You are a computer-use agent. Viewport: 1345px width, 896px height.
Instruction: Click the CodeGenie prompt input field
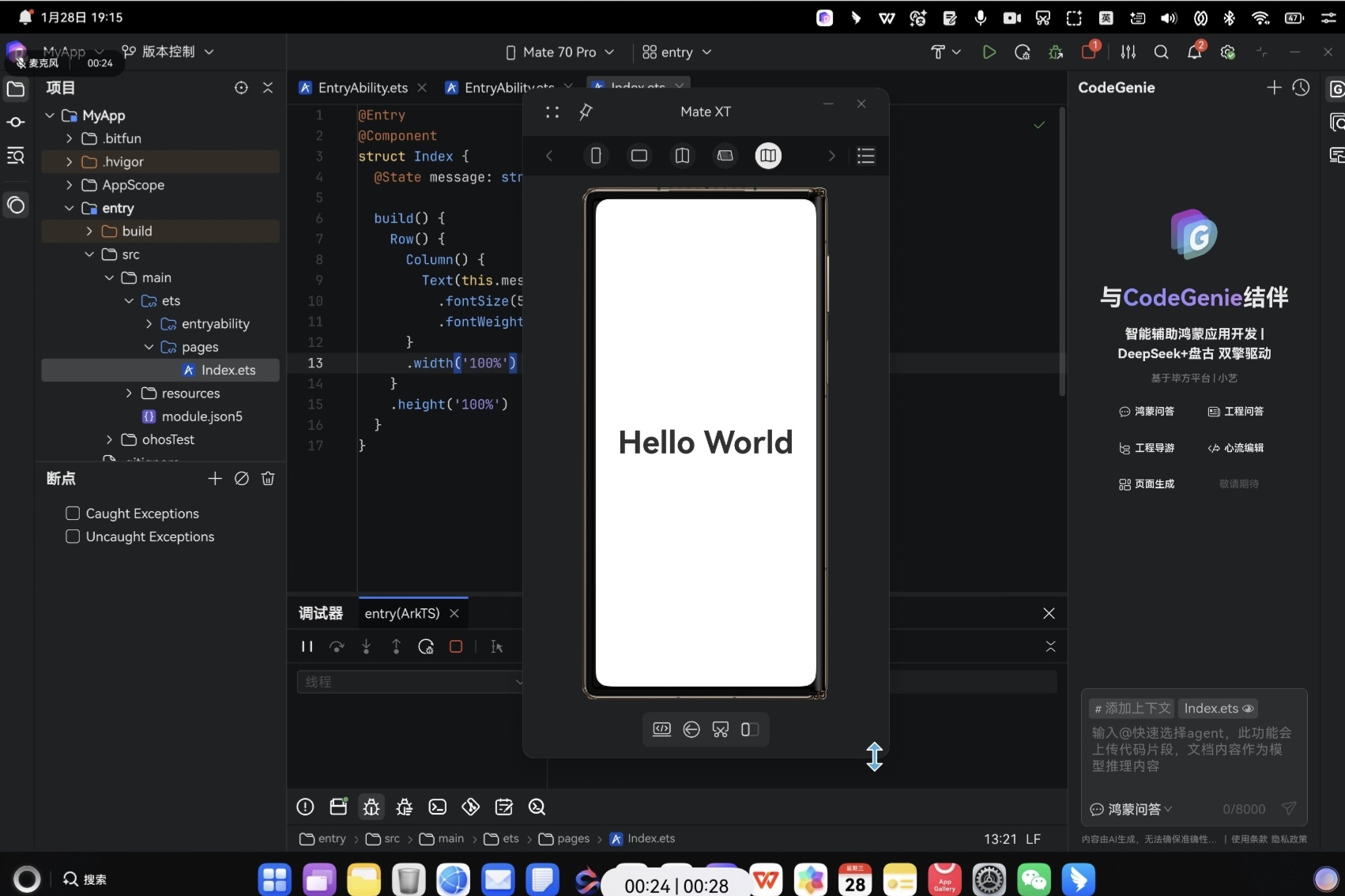tap(1193, 749)
